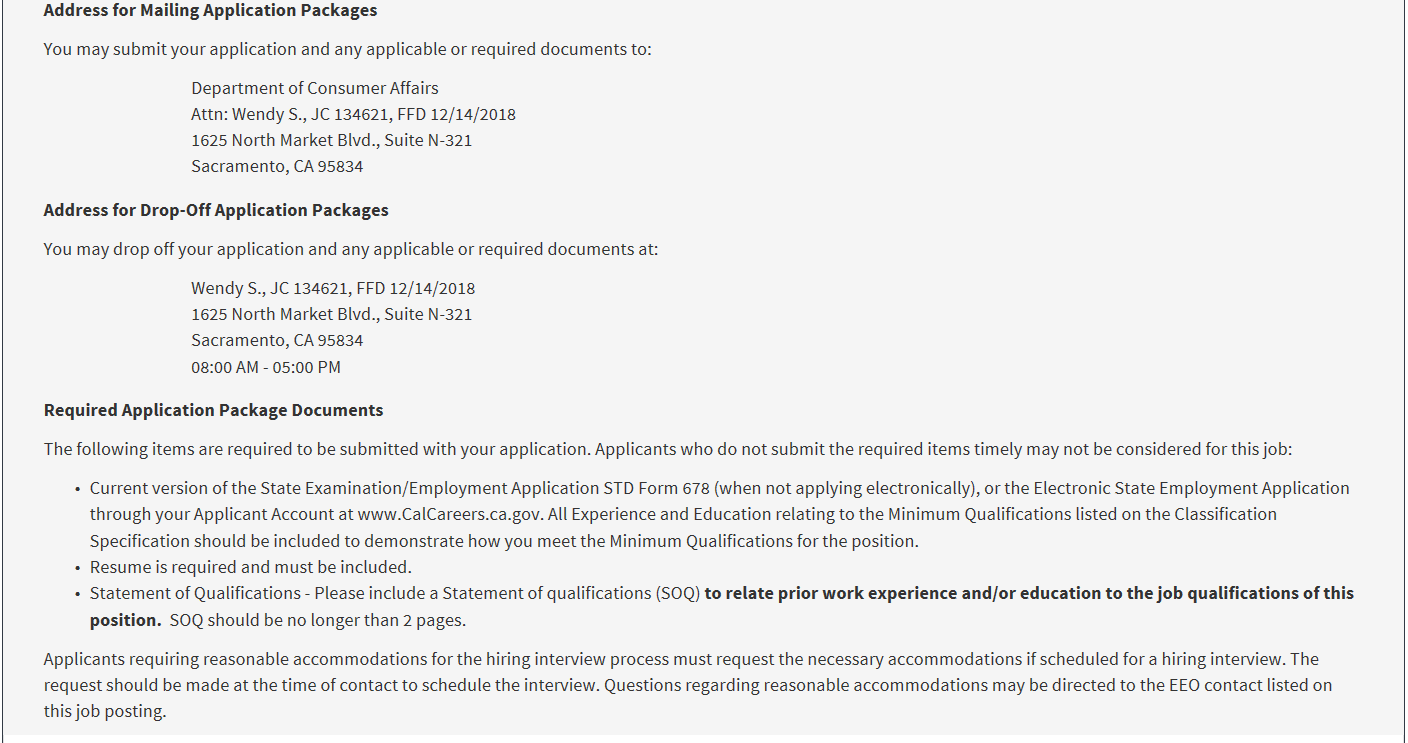Click the 'You may submit your application' sentence
This screenshot has width=1408, height=743.
347,49
